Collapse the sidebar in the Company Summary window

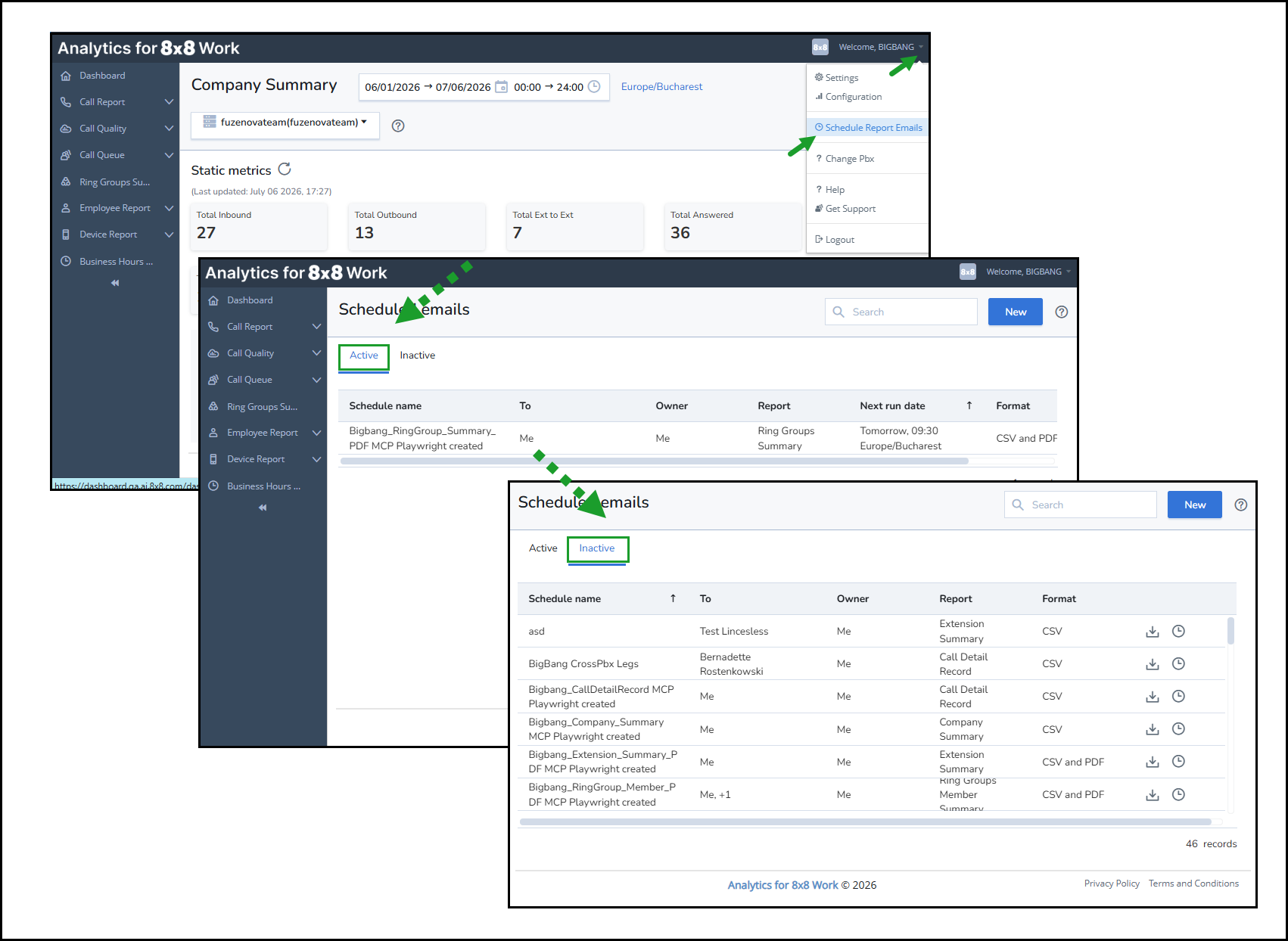click(x=115, y=283)
